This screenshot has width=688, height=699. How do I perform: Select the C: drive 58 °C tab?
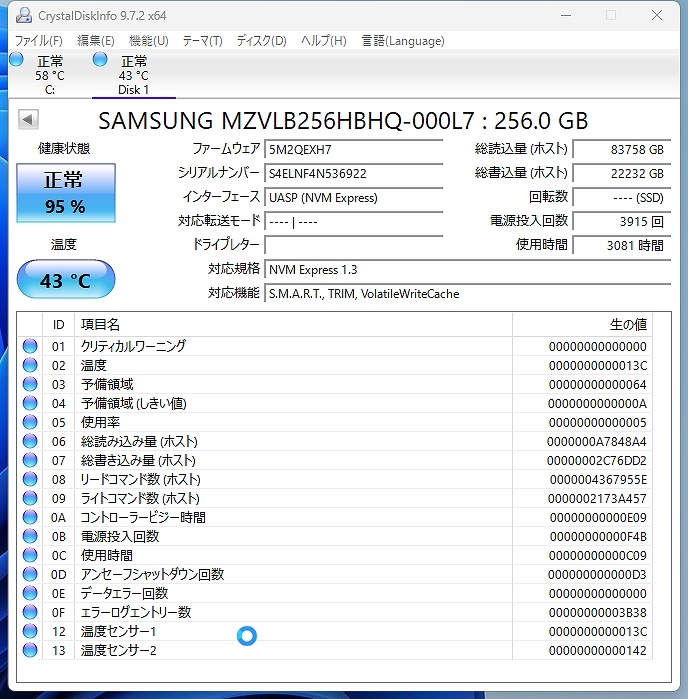(49, 76)
